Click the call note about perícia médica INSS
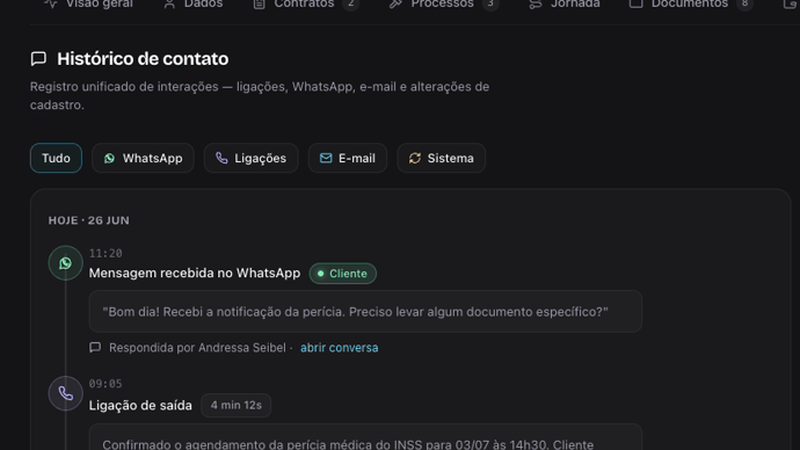800x450 pixels. 365,437
